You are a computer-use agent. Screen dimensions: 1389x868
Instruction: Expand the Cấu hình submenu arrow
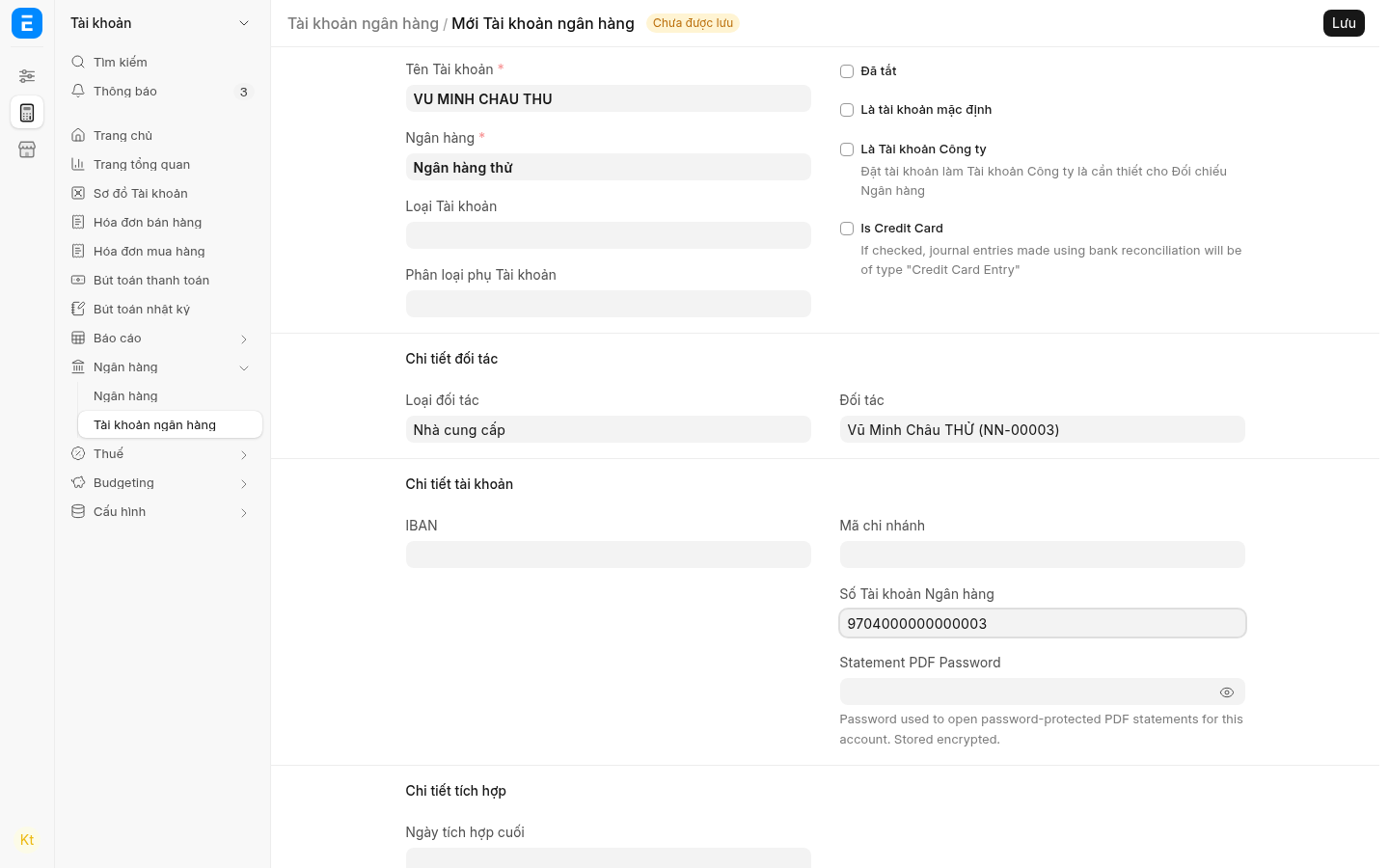(x=244, y=512)
